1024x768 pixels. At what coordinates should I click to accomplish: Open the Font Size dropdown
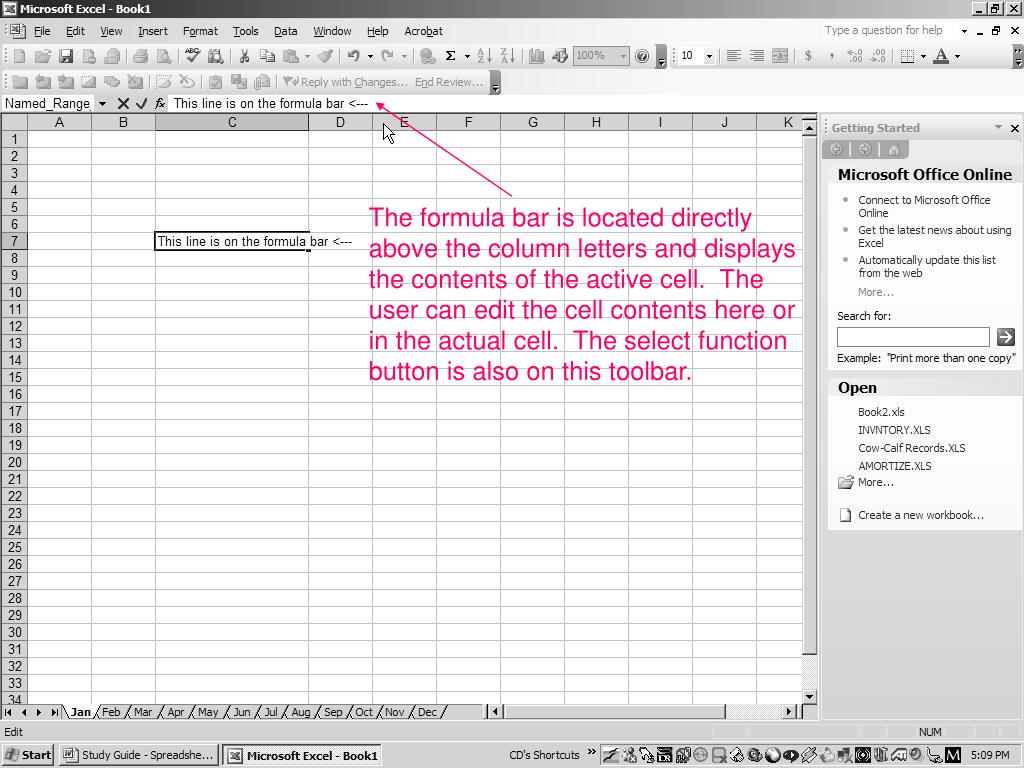coord(709,56)
